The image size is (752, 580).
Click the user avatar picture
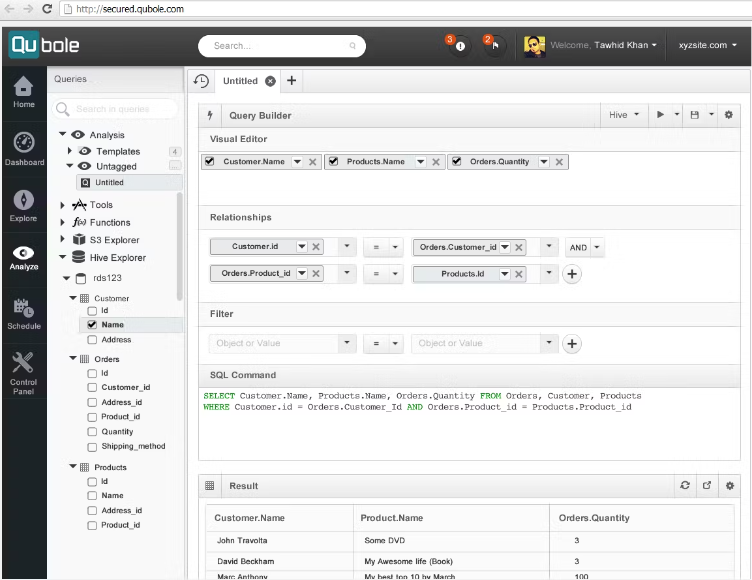click(534, 46)
